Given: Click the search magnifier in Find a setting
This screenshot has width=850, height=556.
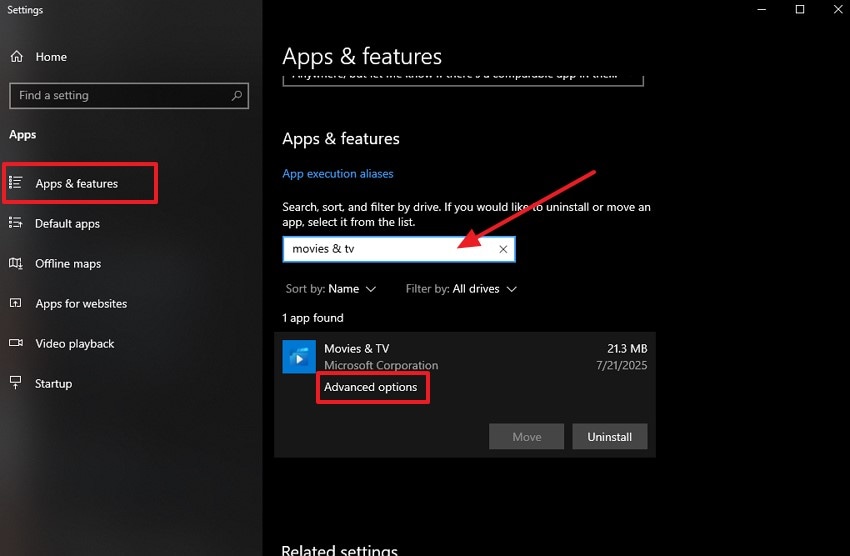Looking at the screenshot, I should (236, 96).
